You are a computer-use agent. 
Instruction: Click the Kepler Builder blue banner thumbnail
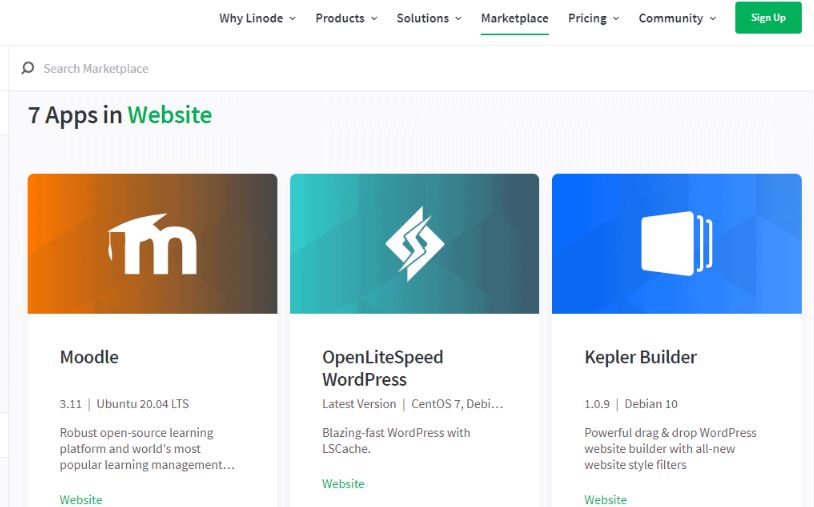click(676, 243)
